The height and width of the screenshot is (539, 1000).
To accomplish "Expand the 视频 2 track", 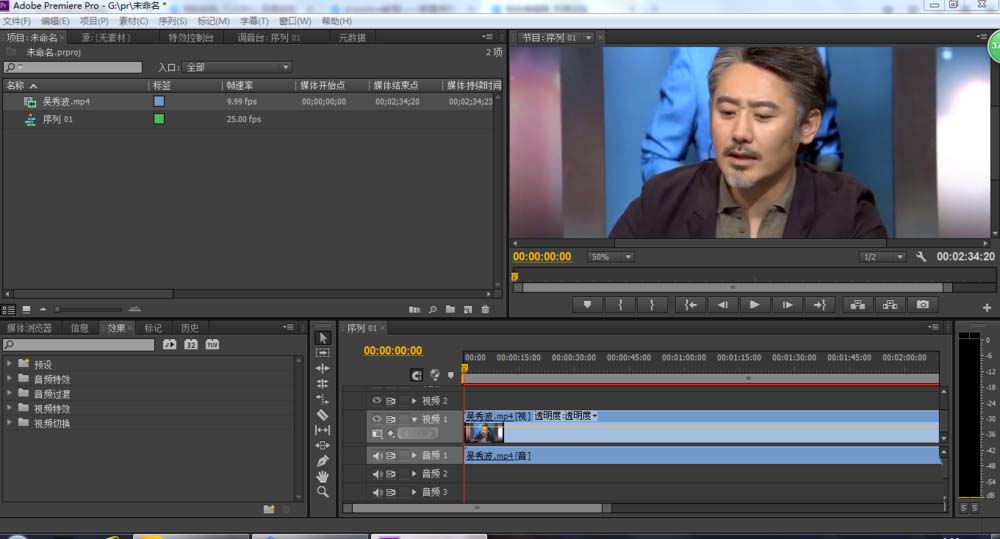I will 414,401.
